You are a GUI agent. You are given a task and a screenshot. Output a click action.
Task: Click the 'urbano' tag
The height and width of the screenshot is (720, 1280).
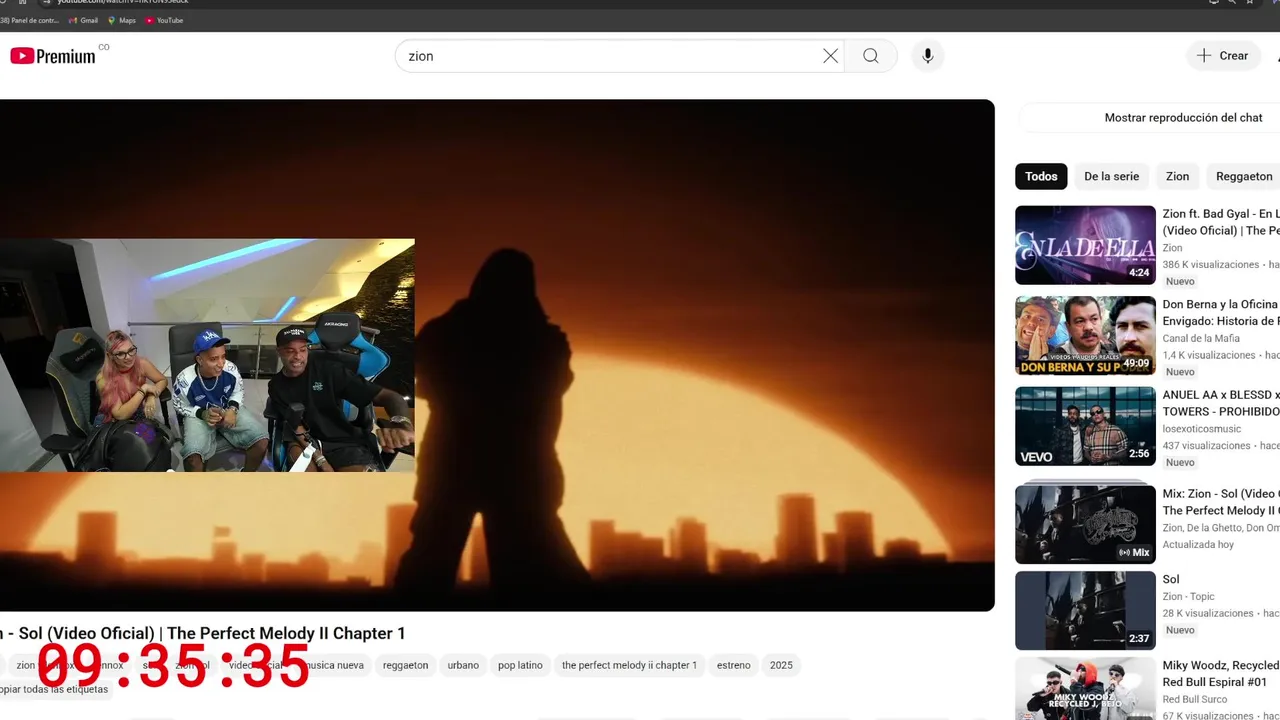point(463,665)
